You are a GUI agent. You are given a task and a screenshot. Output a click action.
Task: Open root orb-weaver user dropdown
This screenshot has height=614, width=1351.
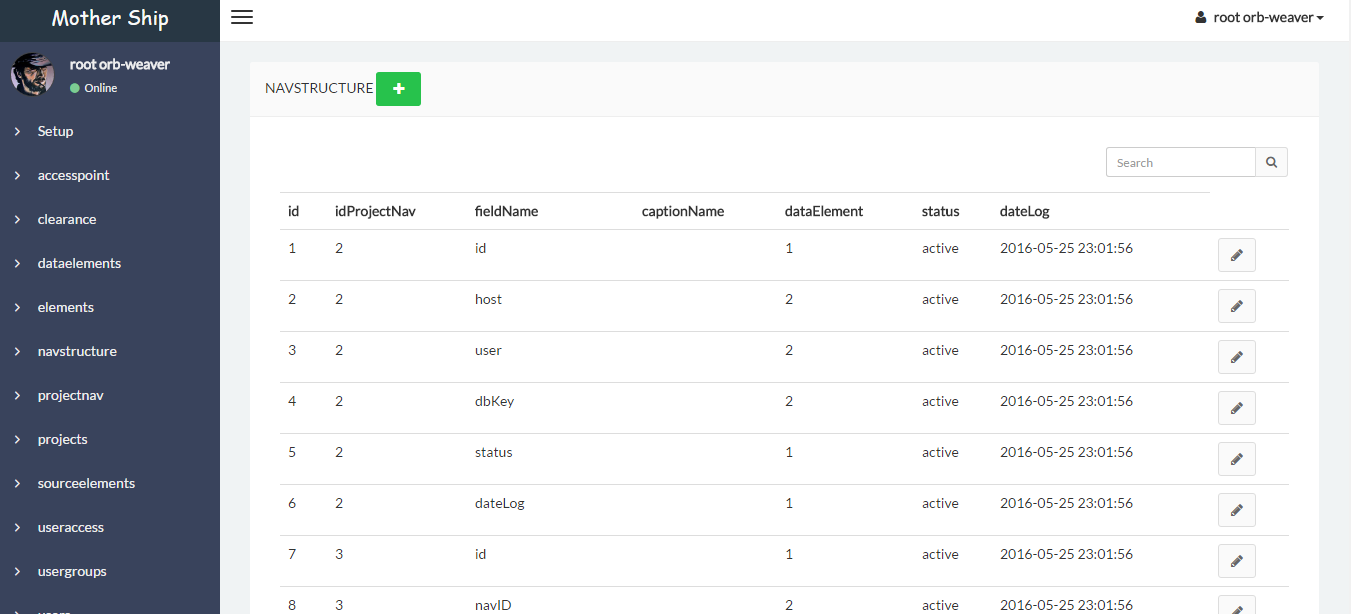(1259, 18)
